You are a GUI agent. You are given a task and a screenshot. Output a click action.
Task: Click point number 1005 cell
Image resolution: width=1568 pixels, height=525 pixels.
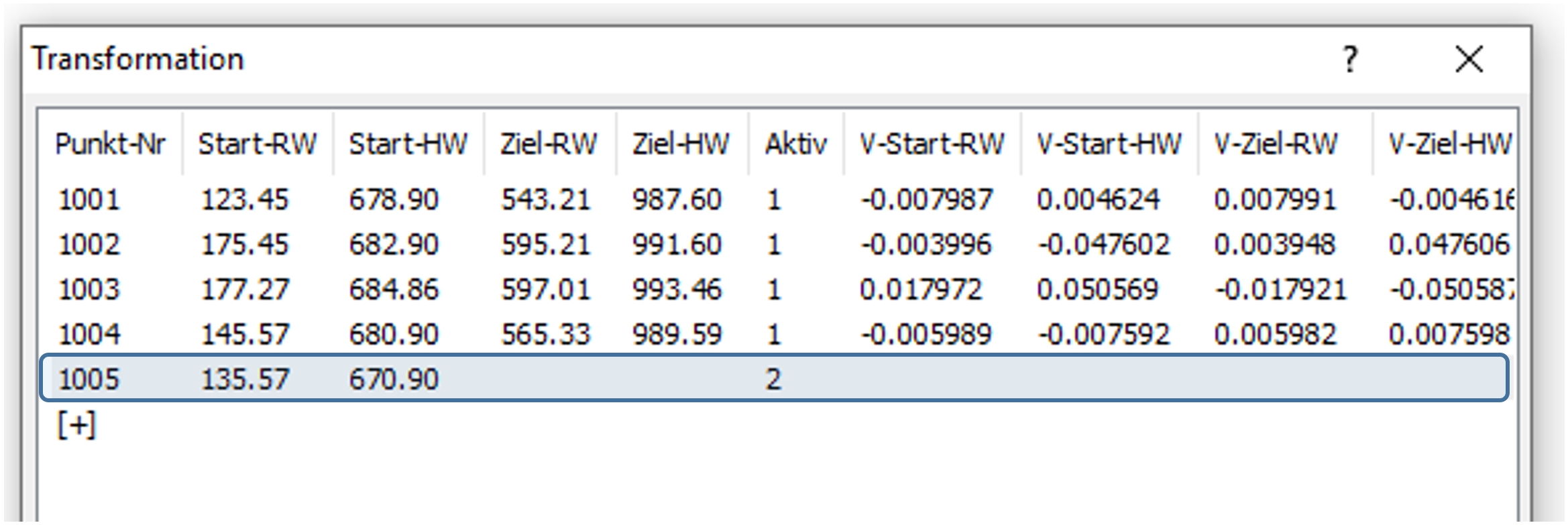pyautogui.click(x=89, y=380)
